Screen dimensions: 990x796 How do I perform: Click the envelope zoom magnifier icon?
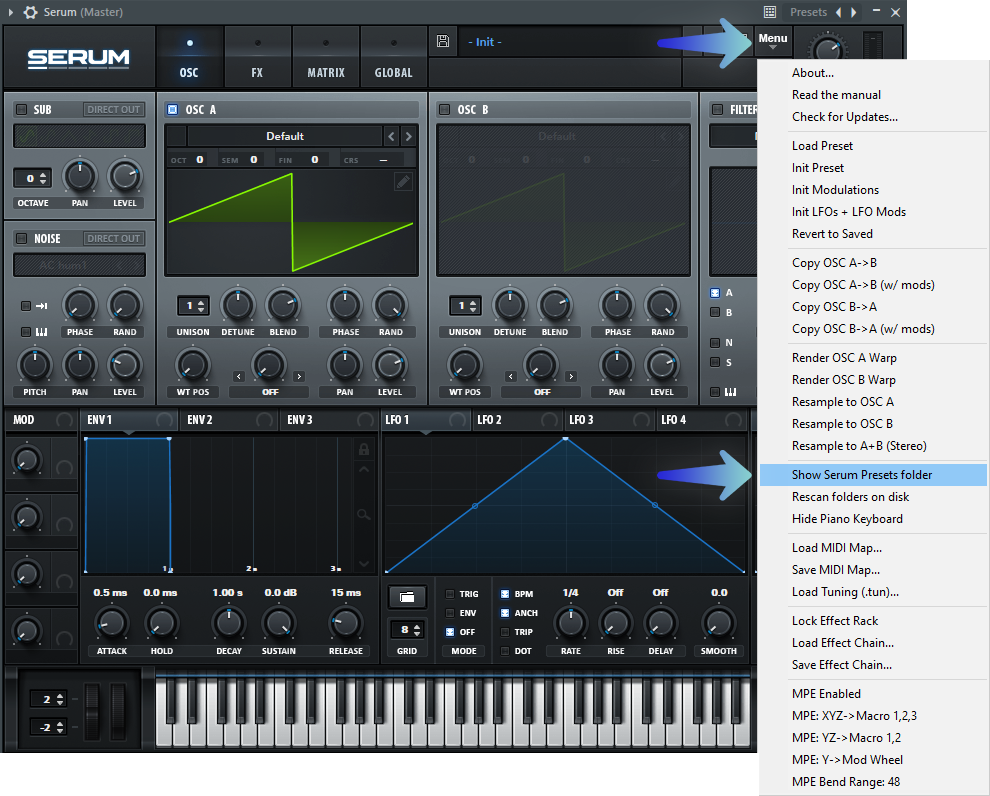(364, 515)
